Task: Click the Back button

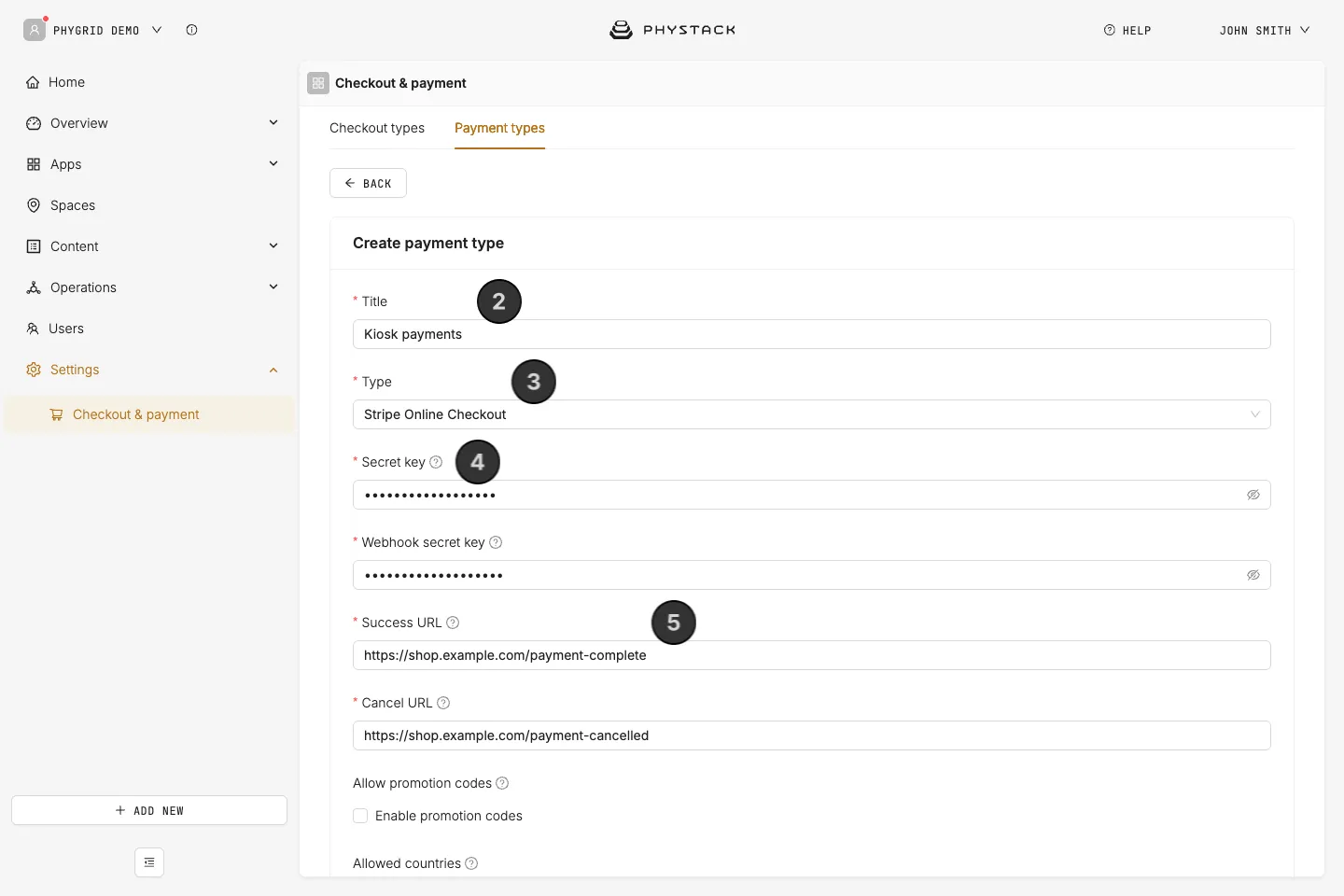Action: [x=368, y=183]
